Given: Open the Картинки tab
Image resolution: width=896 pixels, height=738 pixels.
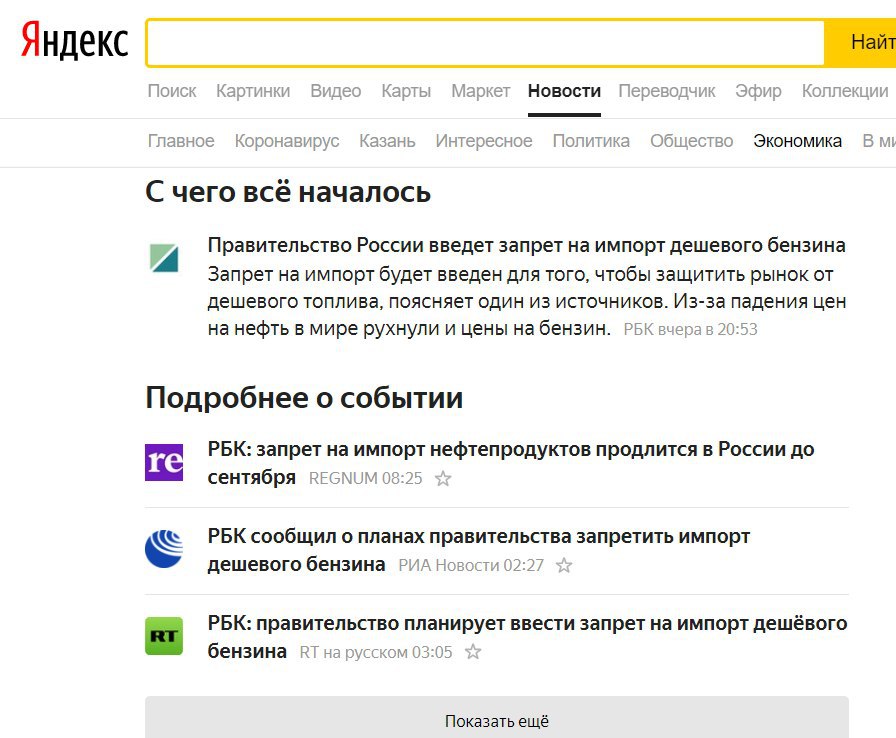Looking at the screenshot, I should (x=253, y=91).
